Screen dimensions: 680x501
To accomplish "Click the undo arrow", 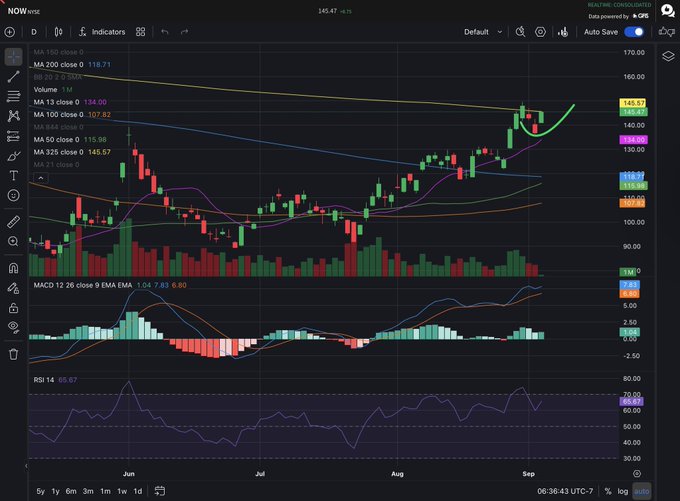I will (164, 32).
